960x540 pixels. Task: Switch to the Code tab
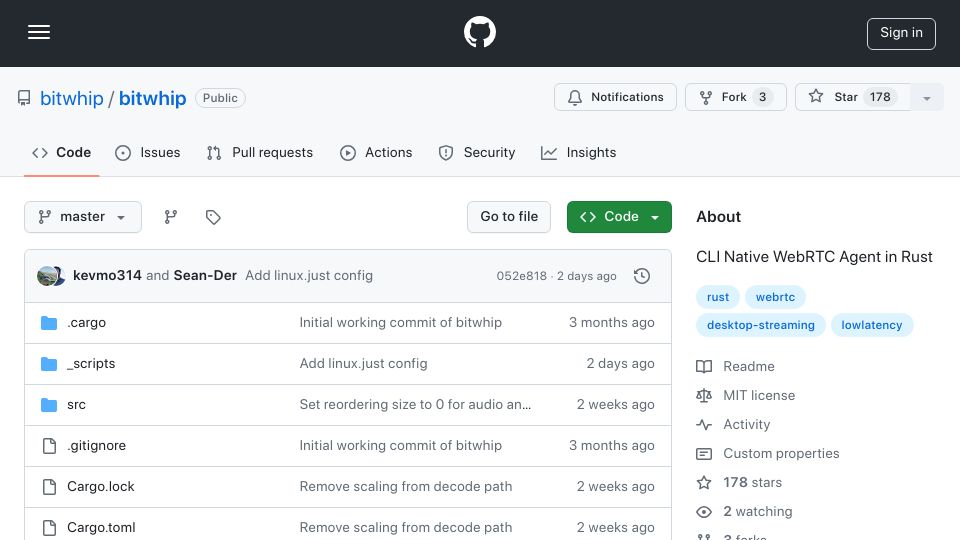click(61, 152)
